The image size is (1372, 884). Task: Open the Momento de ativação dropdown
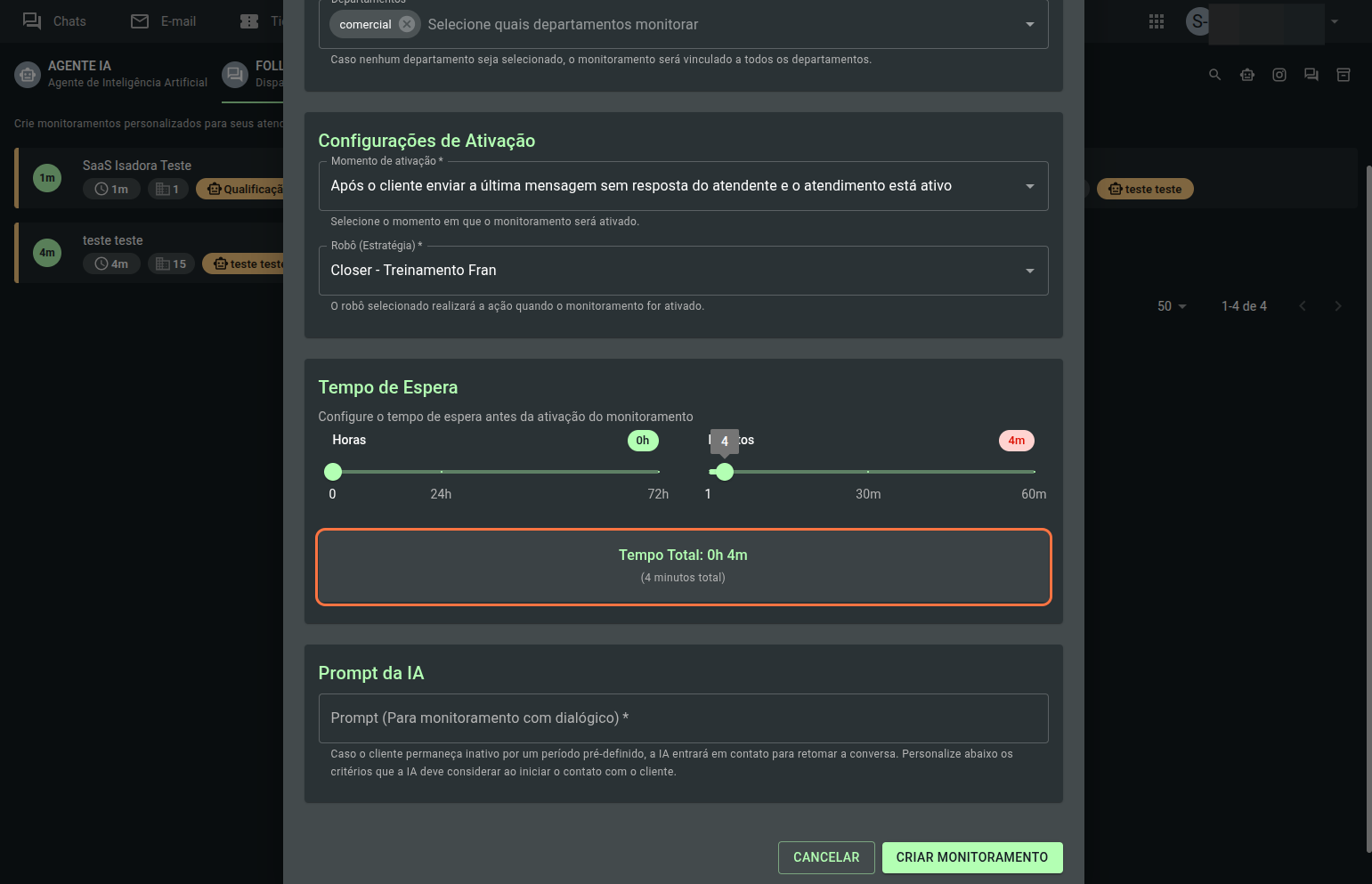683,186
